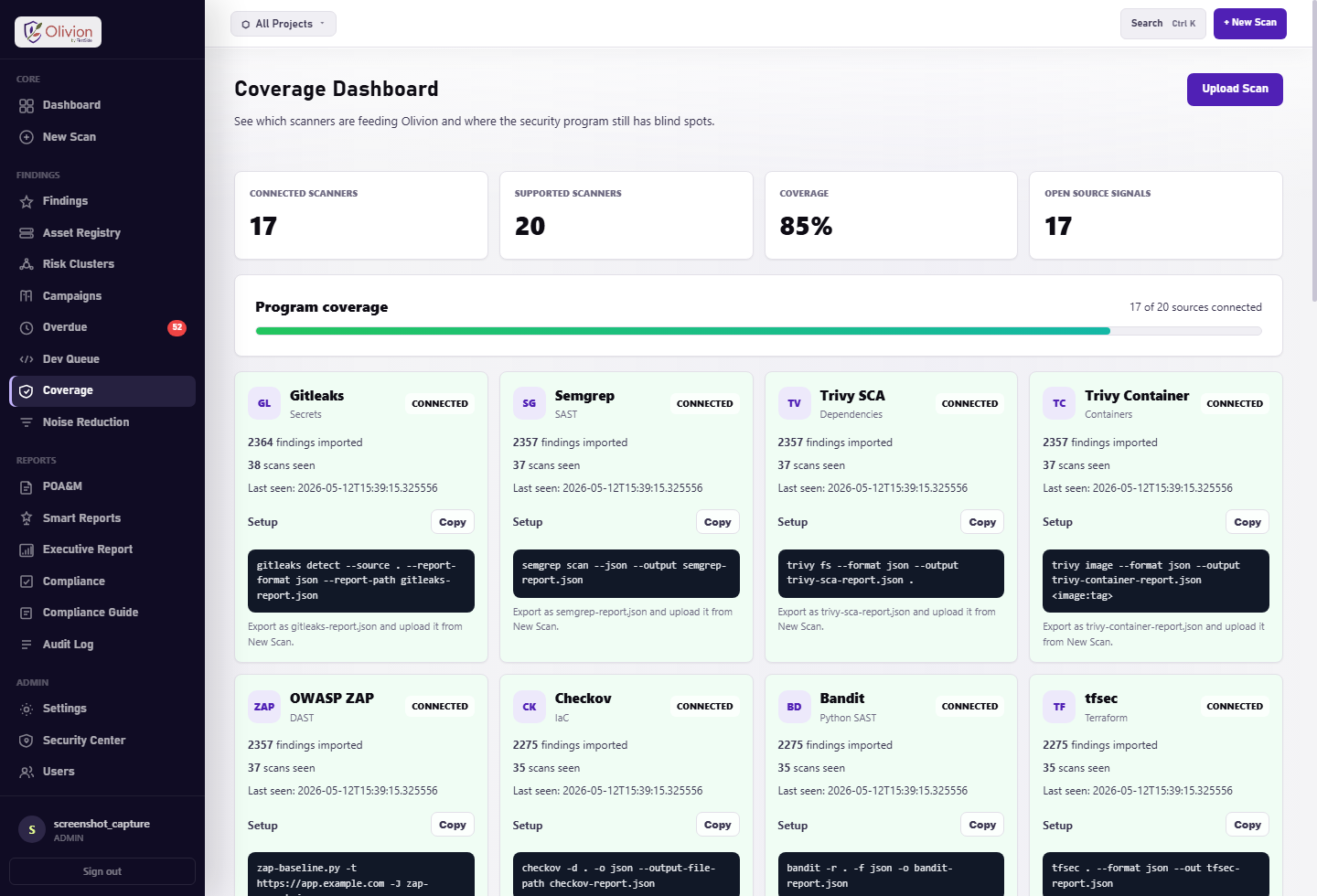This screenshot has height=896, width=1317.
Task: Sign out of the account
Action: pos(102,871)
